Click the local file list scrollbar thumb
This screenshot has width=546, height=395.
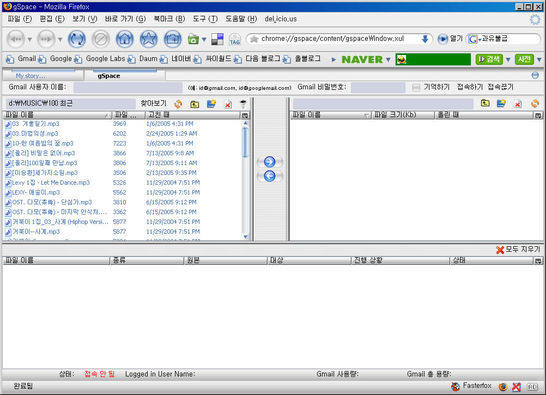pos(245,142)
